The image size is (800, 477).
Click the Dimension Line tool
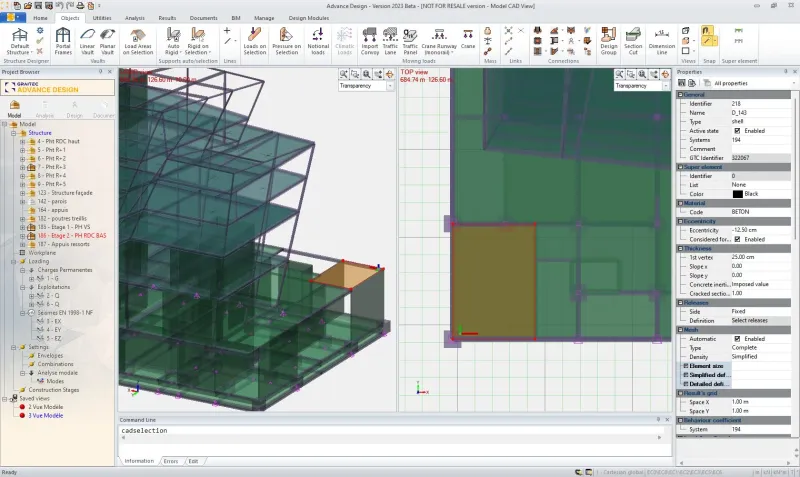pos(662,41)
